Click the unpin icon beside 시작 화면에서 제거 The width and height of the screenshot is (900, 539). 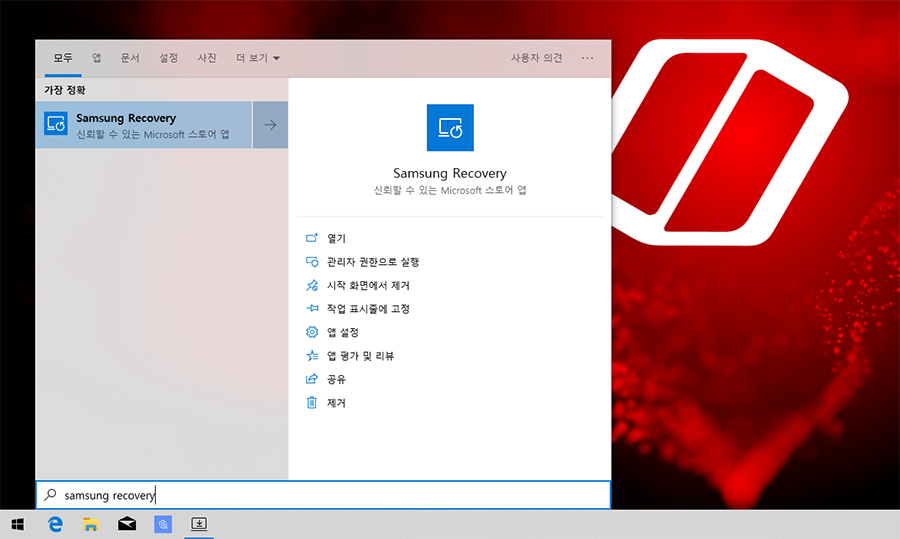pos(312,285)
